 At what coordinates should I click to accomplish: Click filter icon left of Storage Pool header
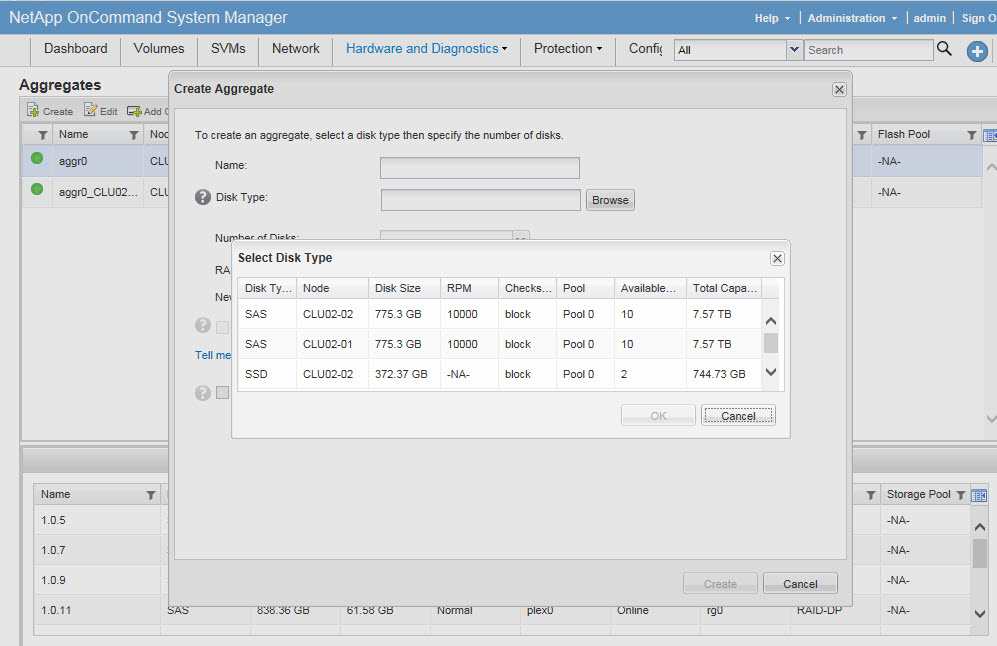point(870,495)
